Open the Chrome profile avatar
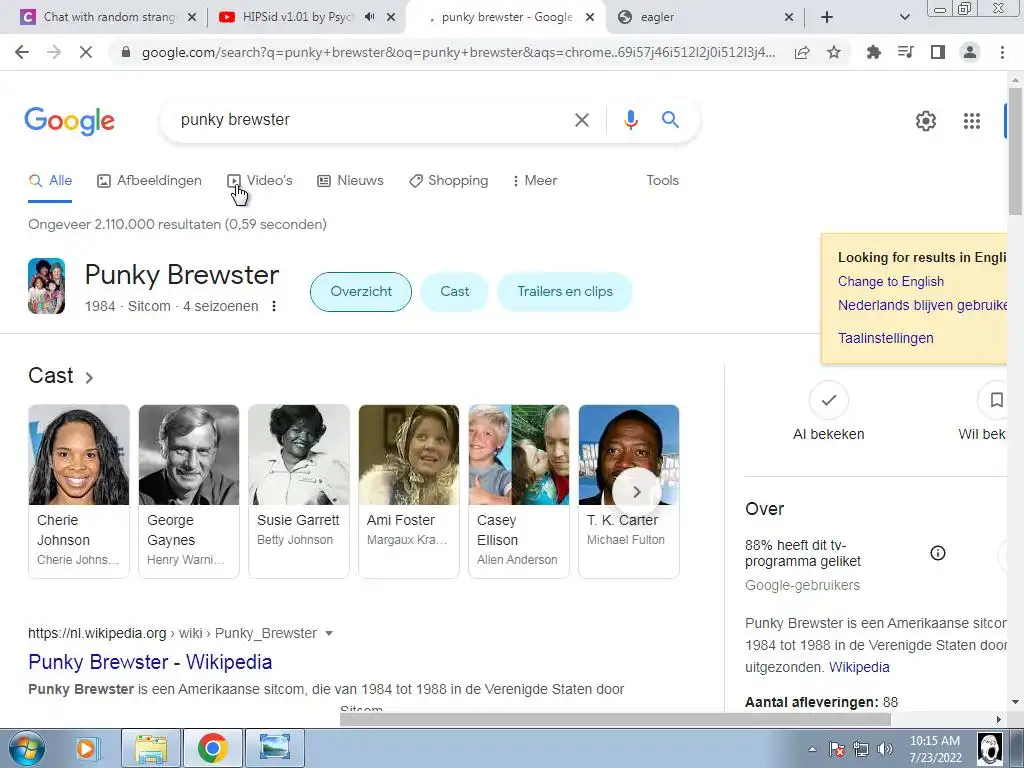The image size is (1024, 768). 970,52
